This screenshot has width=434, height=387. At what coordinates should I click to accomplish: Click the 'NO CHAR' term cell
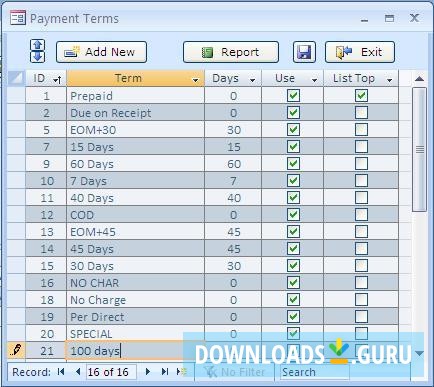[135, 283]
